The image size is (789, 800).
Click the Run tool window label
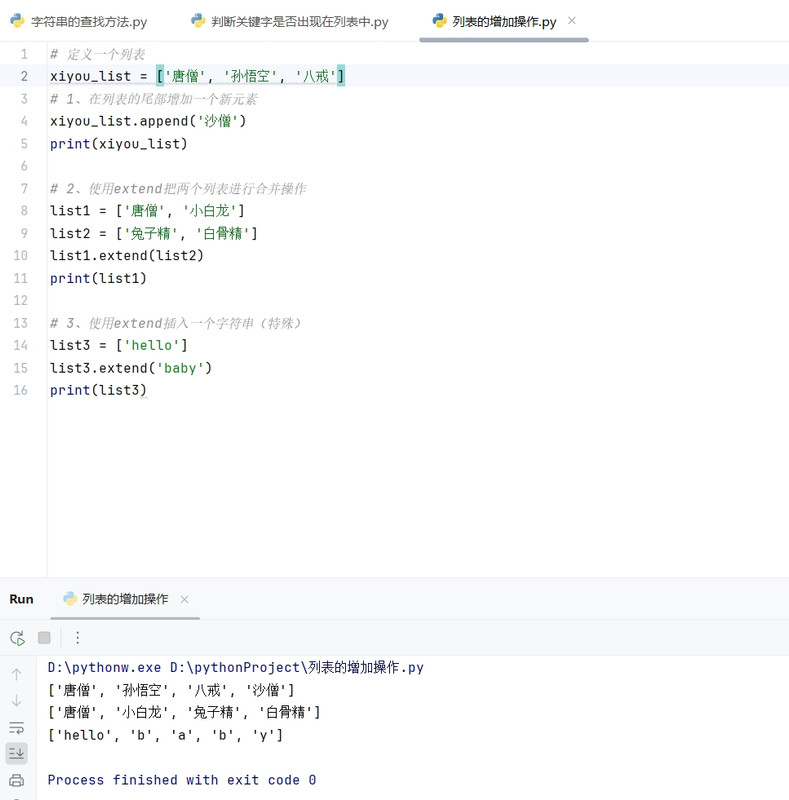tap(21, 599)
